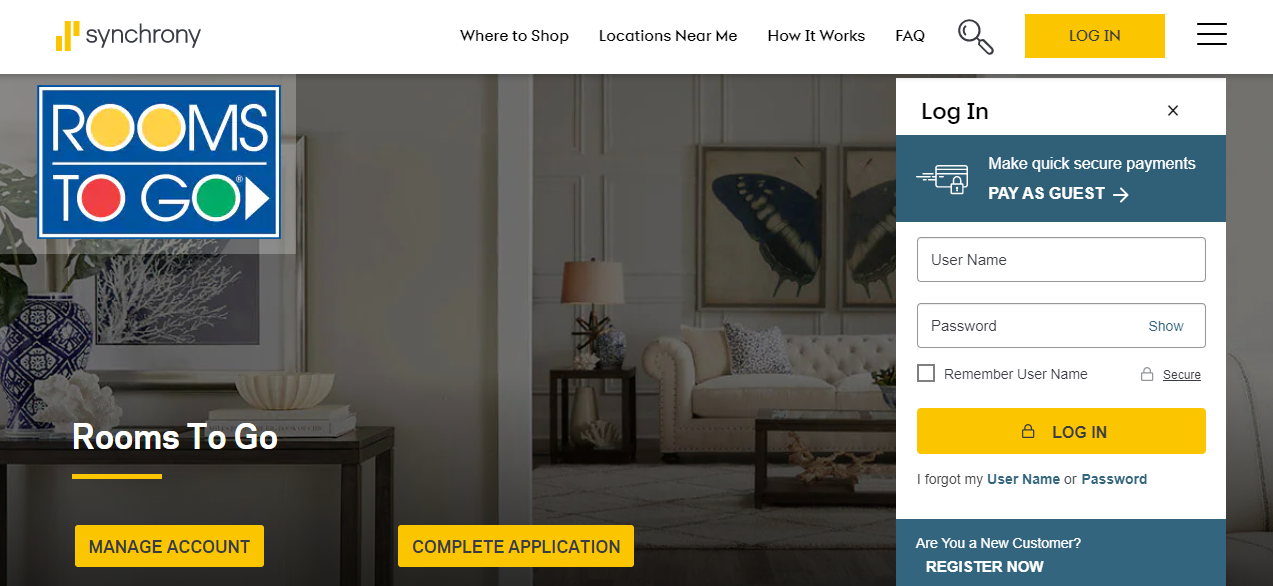
Task: Open the FAQ navigation link
Action: click(910, 36)
